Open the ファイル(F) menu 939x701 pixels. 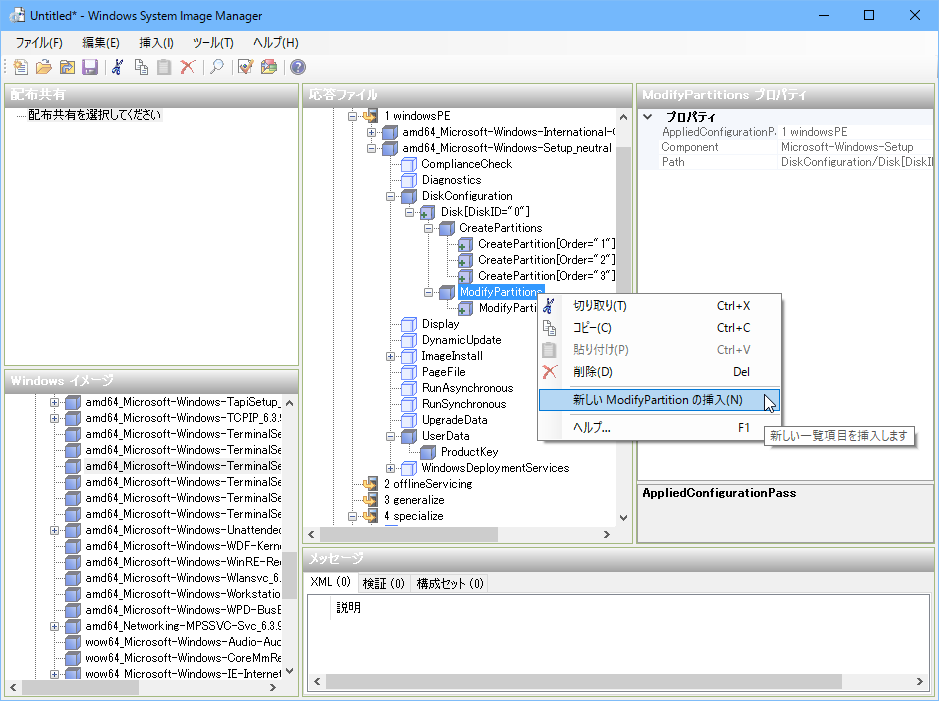click(39, 43)
